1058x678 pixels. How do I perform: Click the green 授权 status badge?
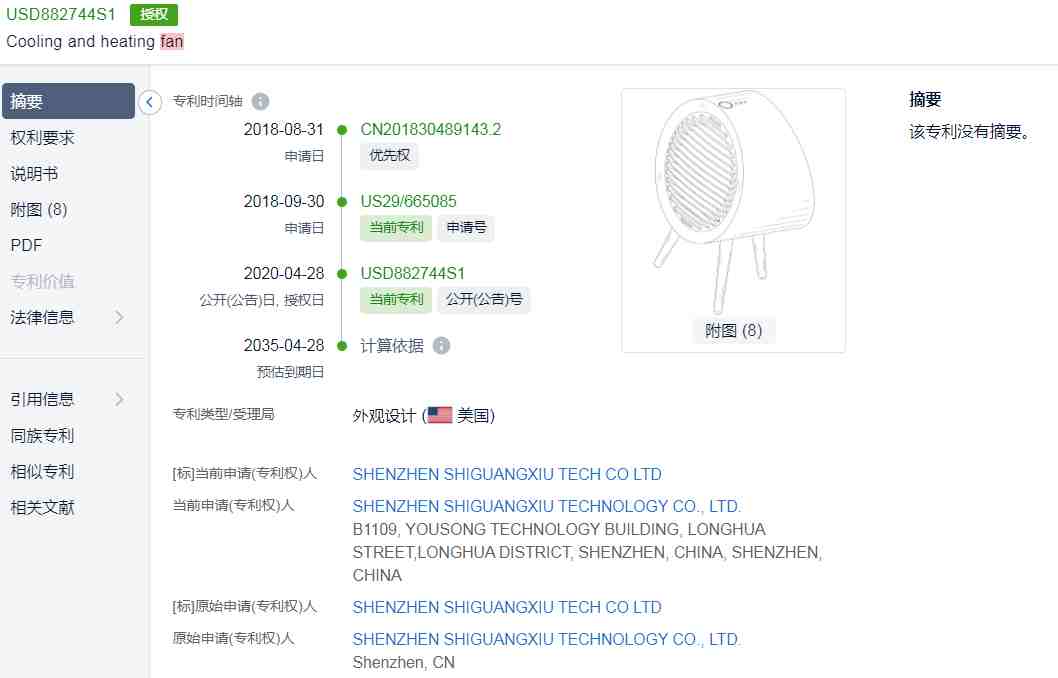pyautogui.click(x=154, y=14)
